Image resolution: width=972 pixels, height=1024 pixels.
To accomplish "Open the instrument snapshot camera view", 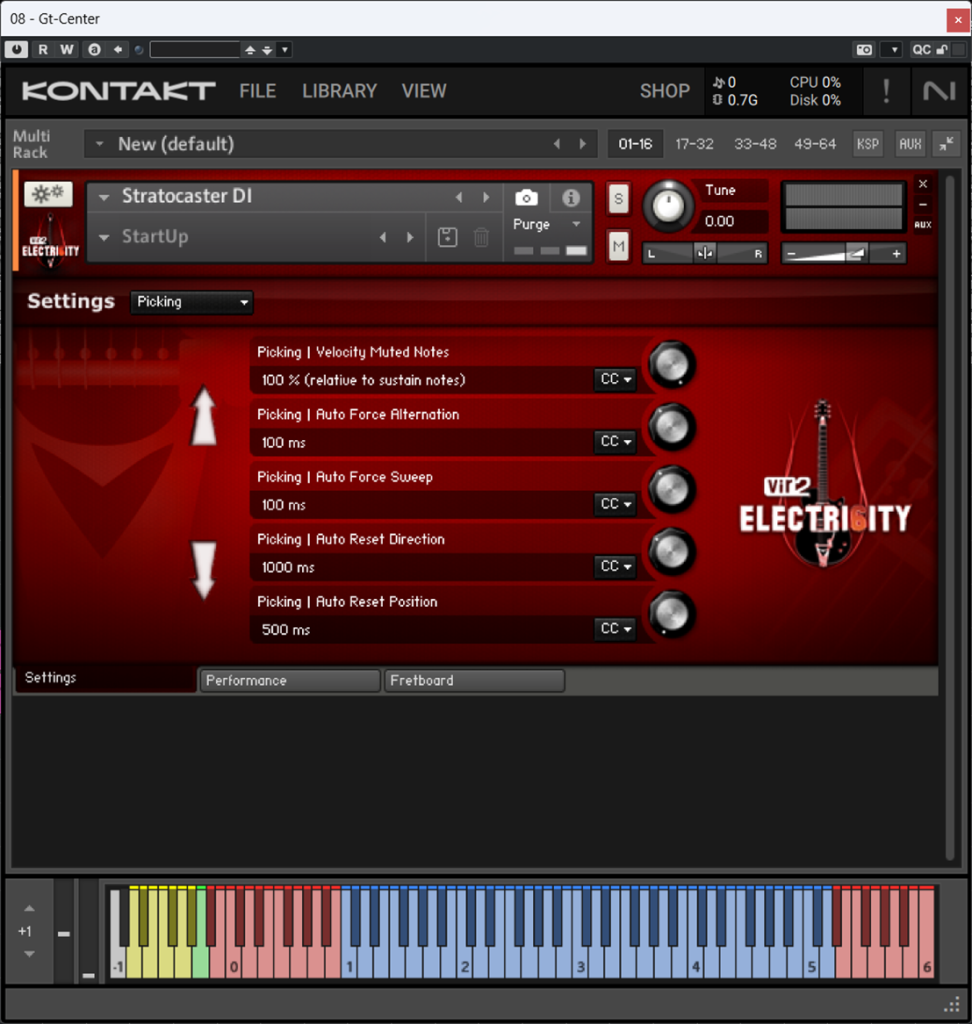I will (526, 198).
